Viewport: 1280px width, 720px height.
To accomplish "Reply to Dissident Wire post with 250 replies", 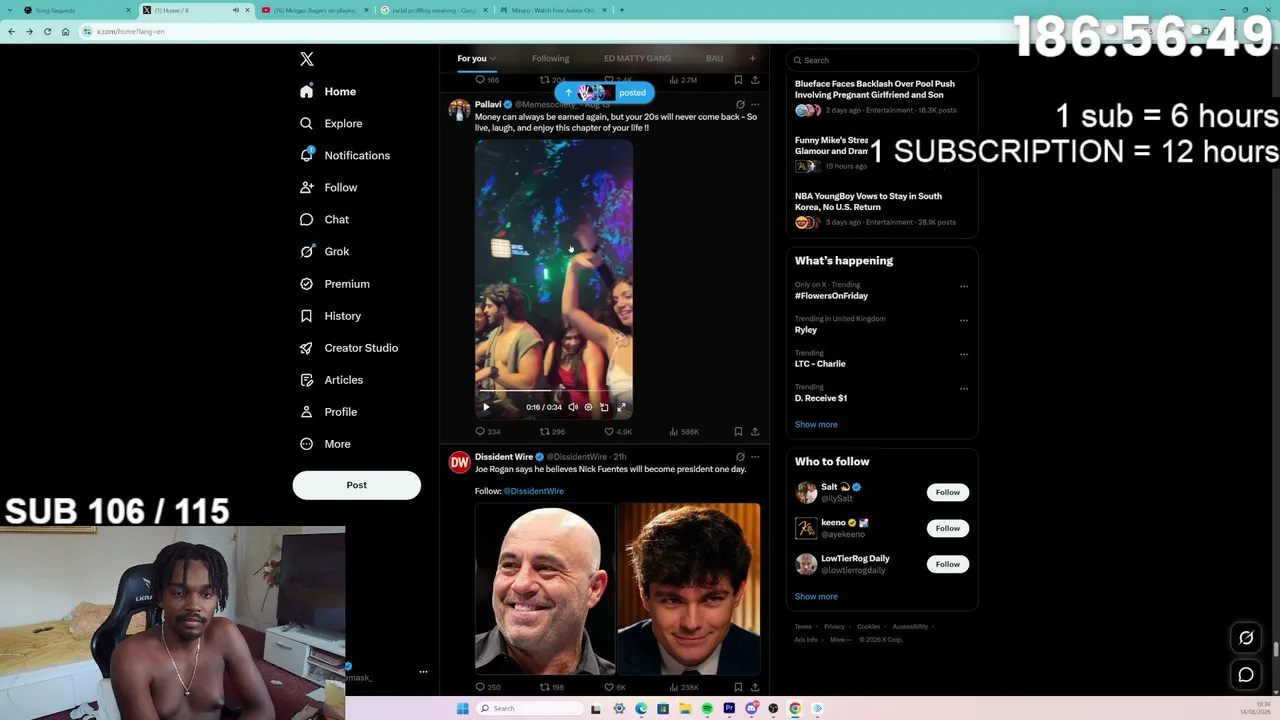I will pyautogui.click(x=488, y=687).
